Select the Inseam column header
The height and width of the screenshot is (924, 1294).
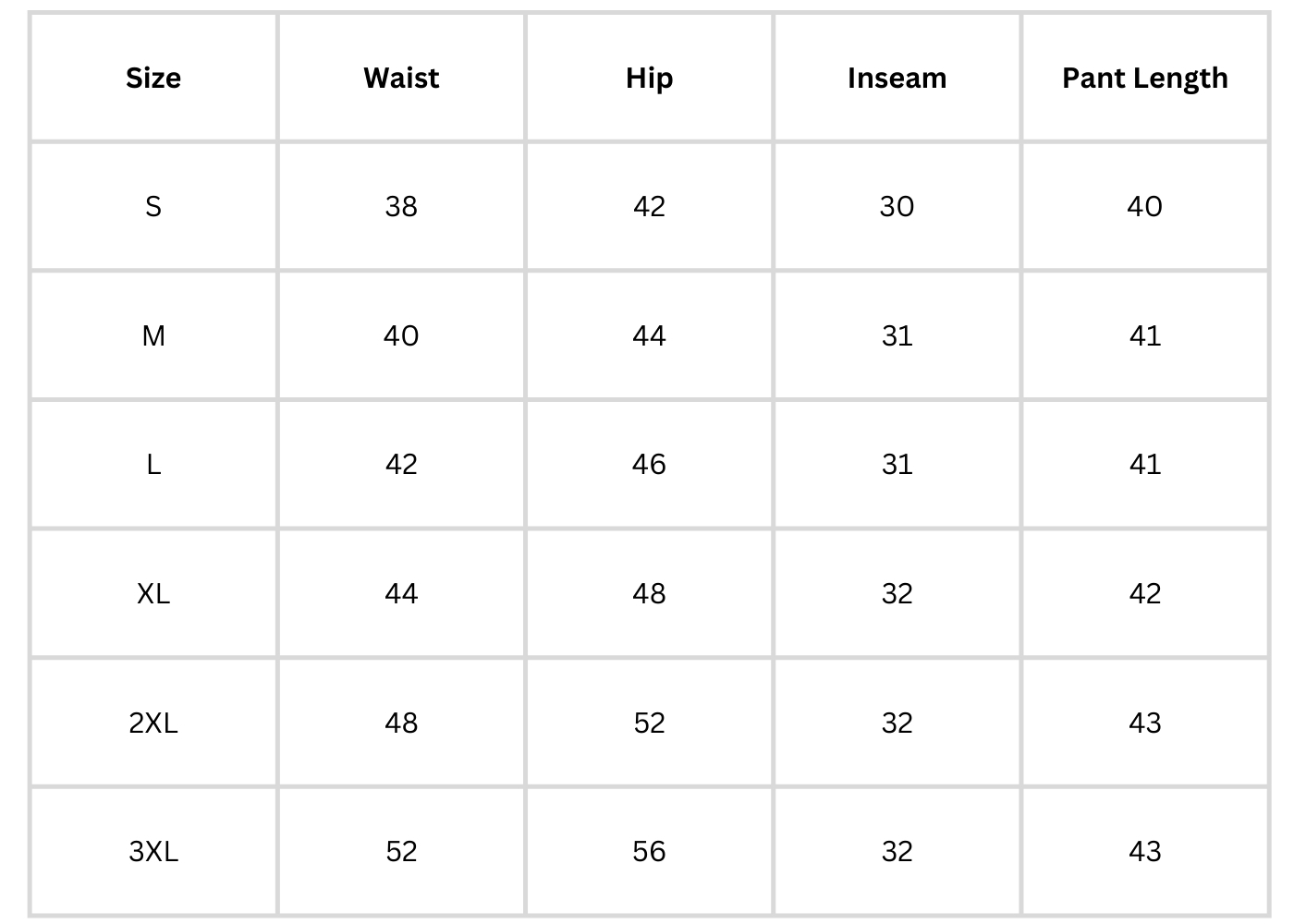tap(897, 78)
